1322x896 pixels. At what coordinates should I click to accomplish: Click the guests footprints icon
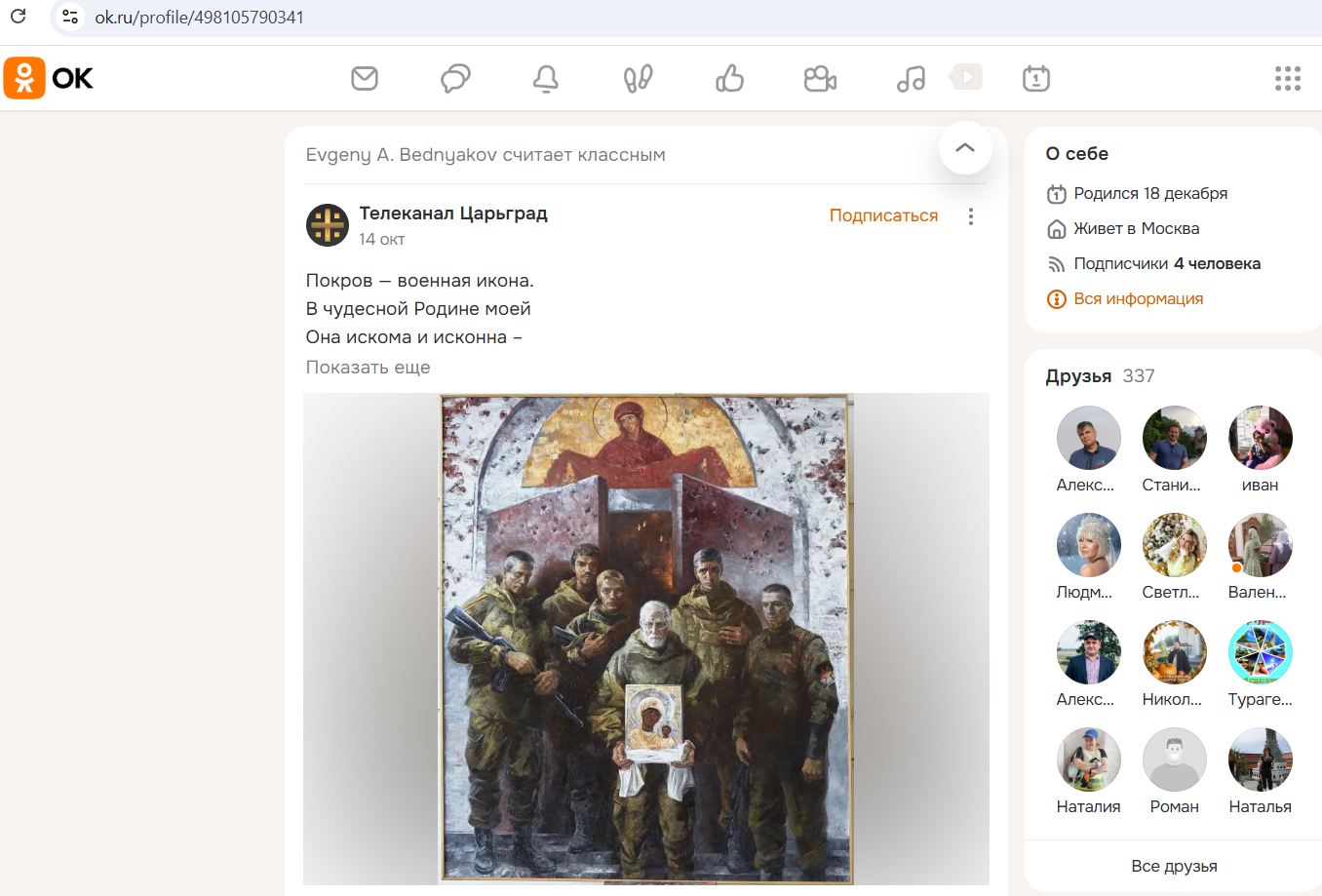pyautogui.click(x=638, y=78)
